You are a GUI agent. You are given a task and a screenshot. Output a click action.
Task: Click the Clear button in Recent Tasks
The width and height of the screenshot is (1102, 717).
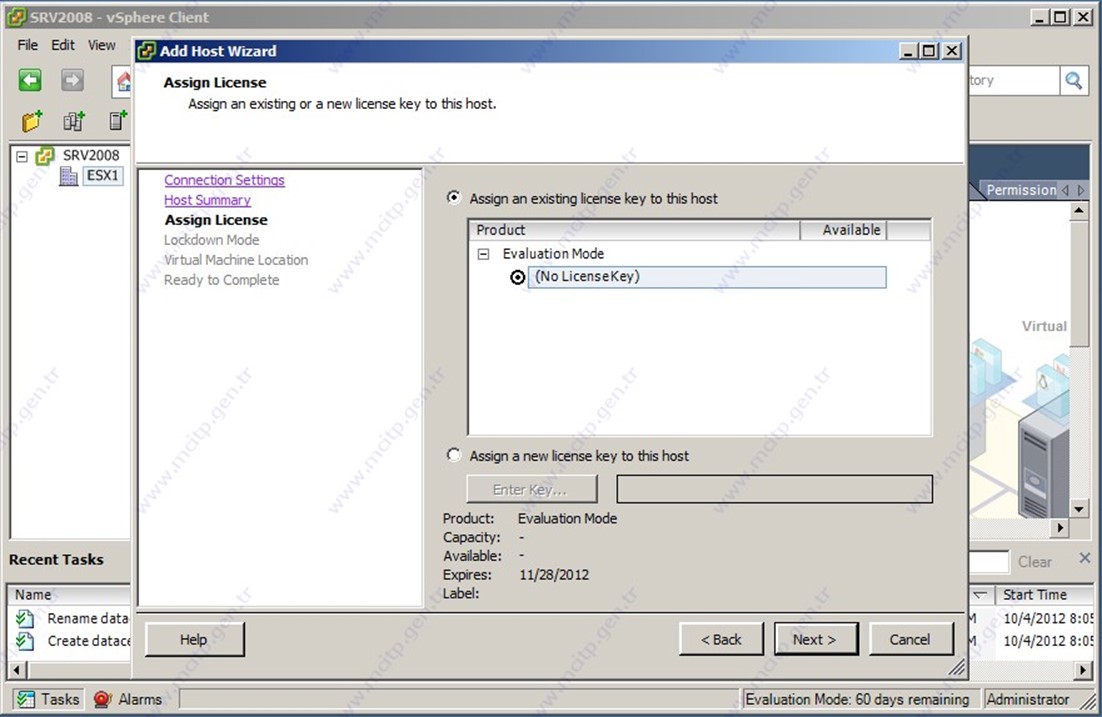pyautogui.click(x=1035, y=562)
